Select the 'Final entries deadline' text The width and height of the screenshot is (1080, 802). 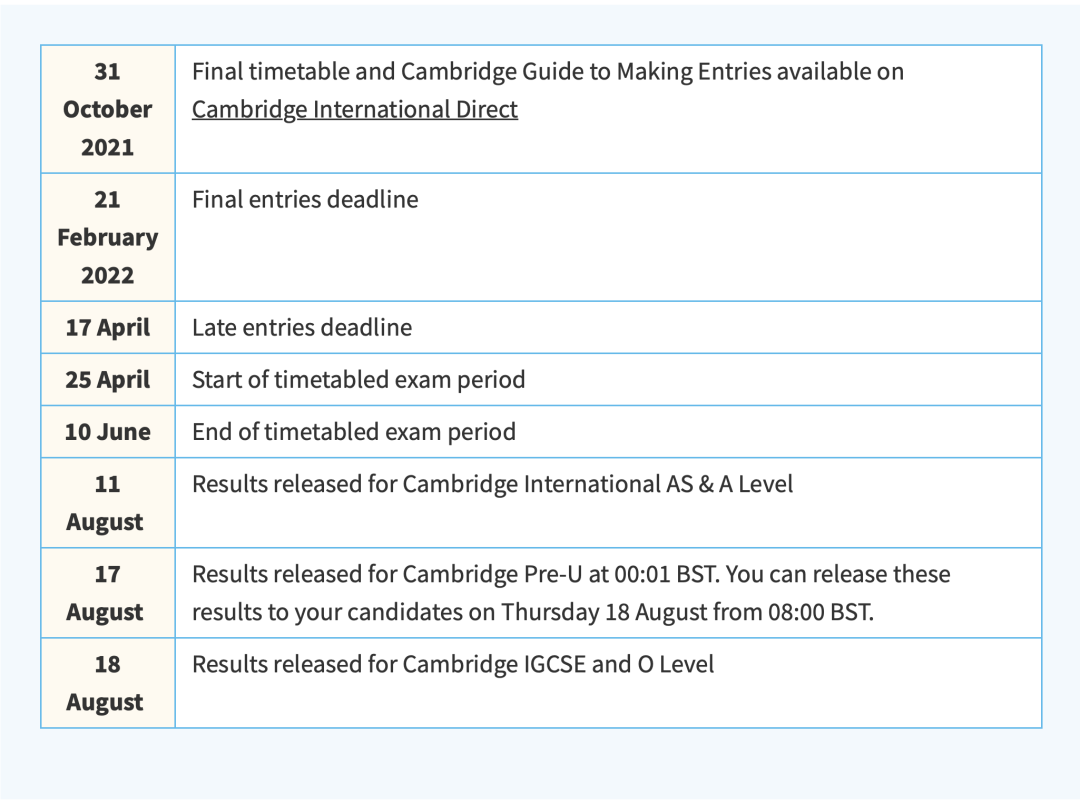tap(305, 200)
